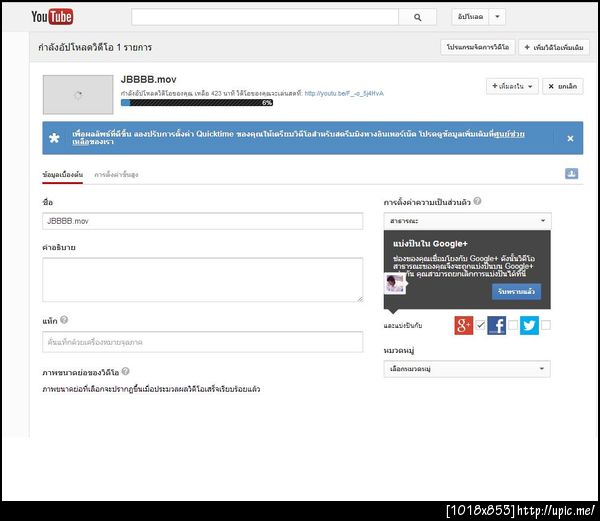This screenshot has width=600, height=521.
Task: Click the add more videos button
Action: click(554, 47)
